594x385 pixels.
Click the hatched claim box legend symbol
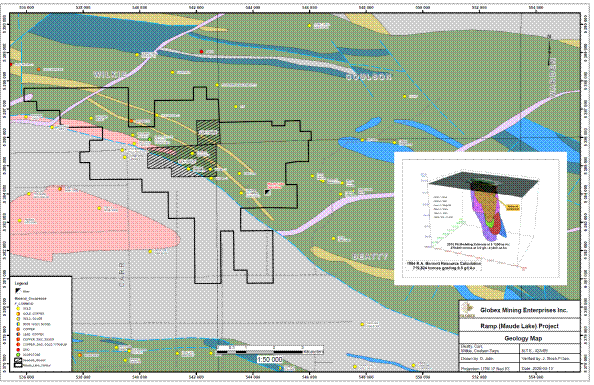(x=18, y=360)
